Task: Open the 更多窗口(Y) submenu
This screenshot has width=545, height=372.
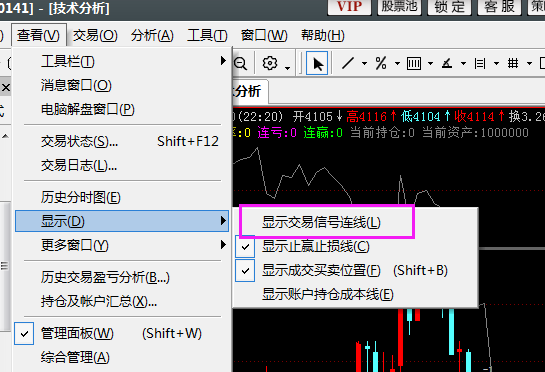Action: 122,245
